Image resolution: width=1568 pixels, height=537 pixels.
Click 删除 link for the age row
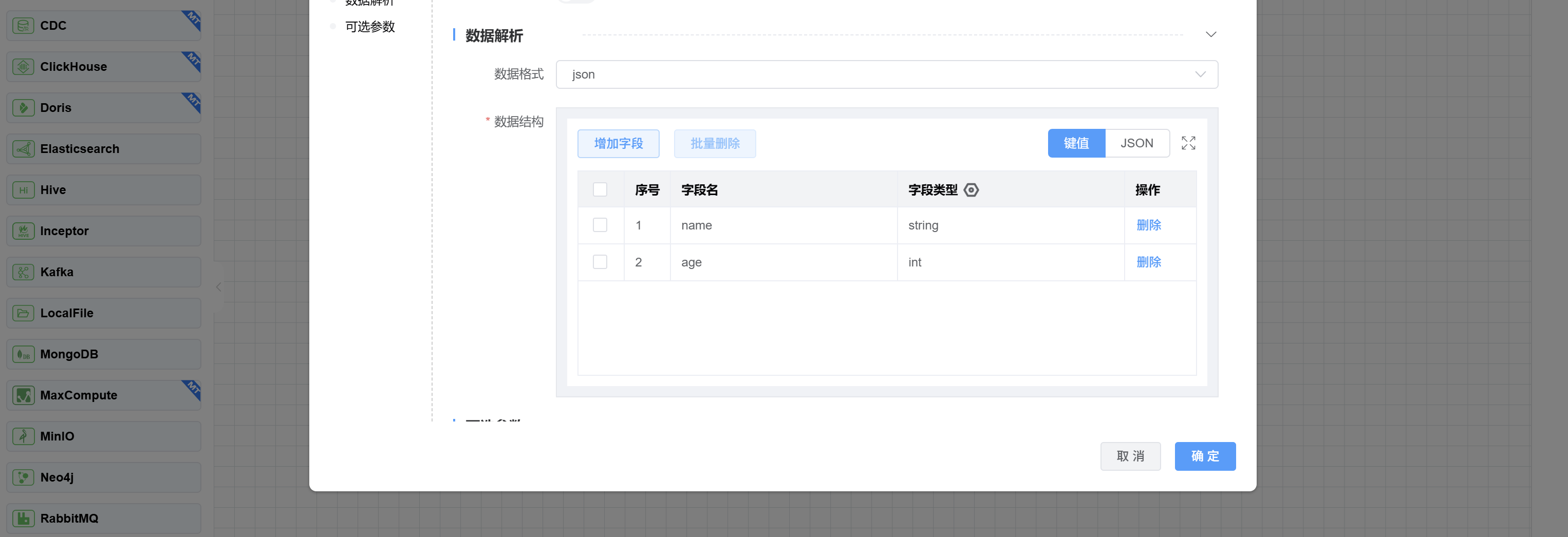tap(1148, 262)
